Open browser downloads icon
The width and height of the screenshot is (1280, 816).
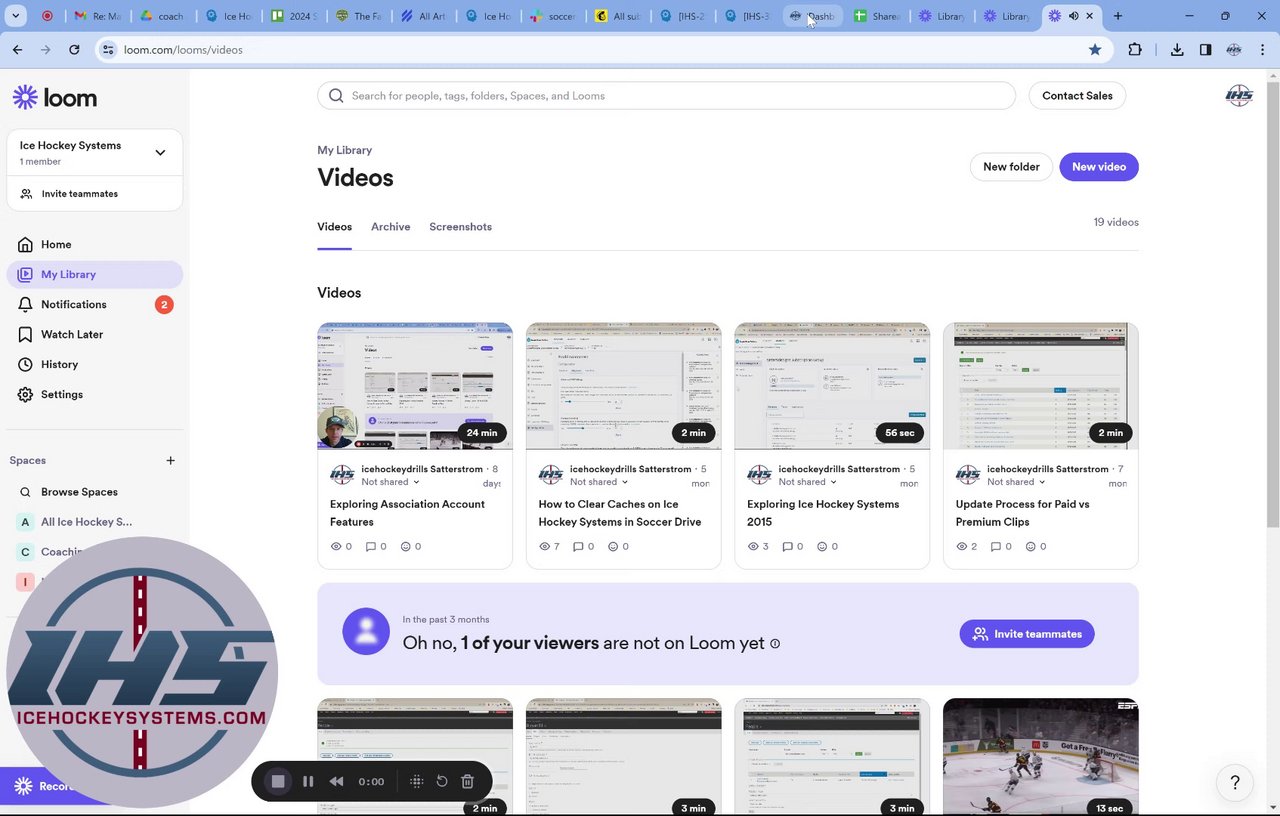1177,49
